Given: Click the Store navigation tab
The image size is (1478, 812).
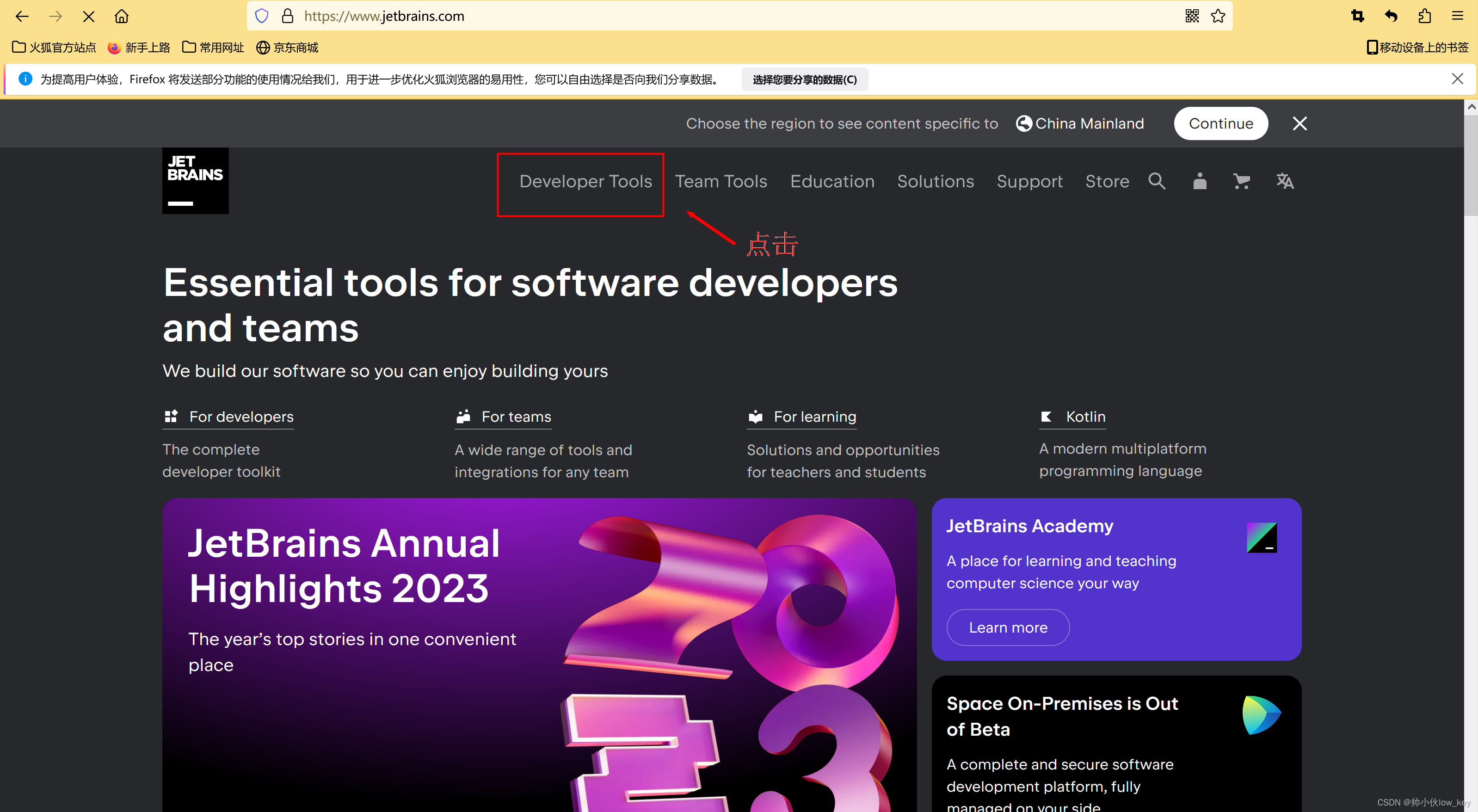Looking at the screenshot, I should click(1107, 181).
